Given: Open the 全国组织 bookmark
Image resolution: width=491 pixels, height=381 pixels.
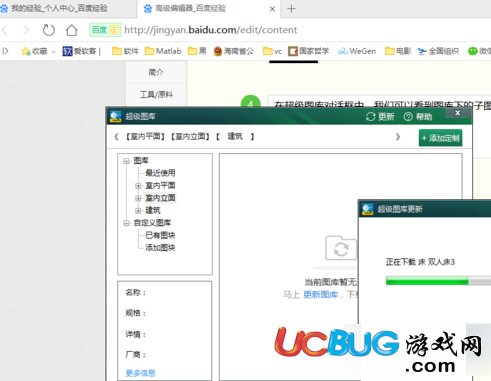Looking at the screenshot, I should (x=438, y=51).
